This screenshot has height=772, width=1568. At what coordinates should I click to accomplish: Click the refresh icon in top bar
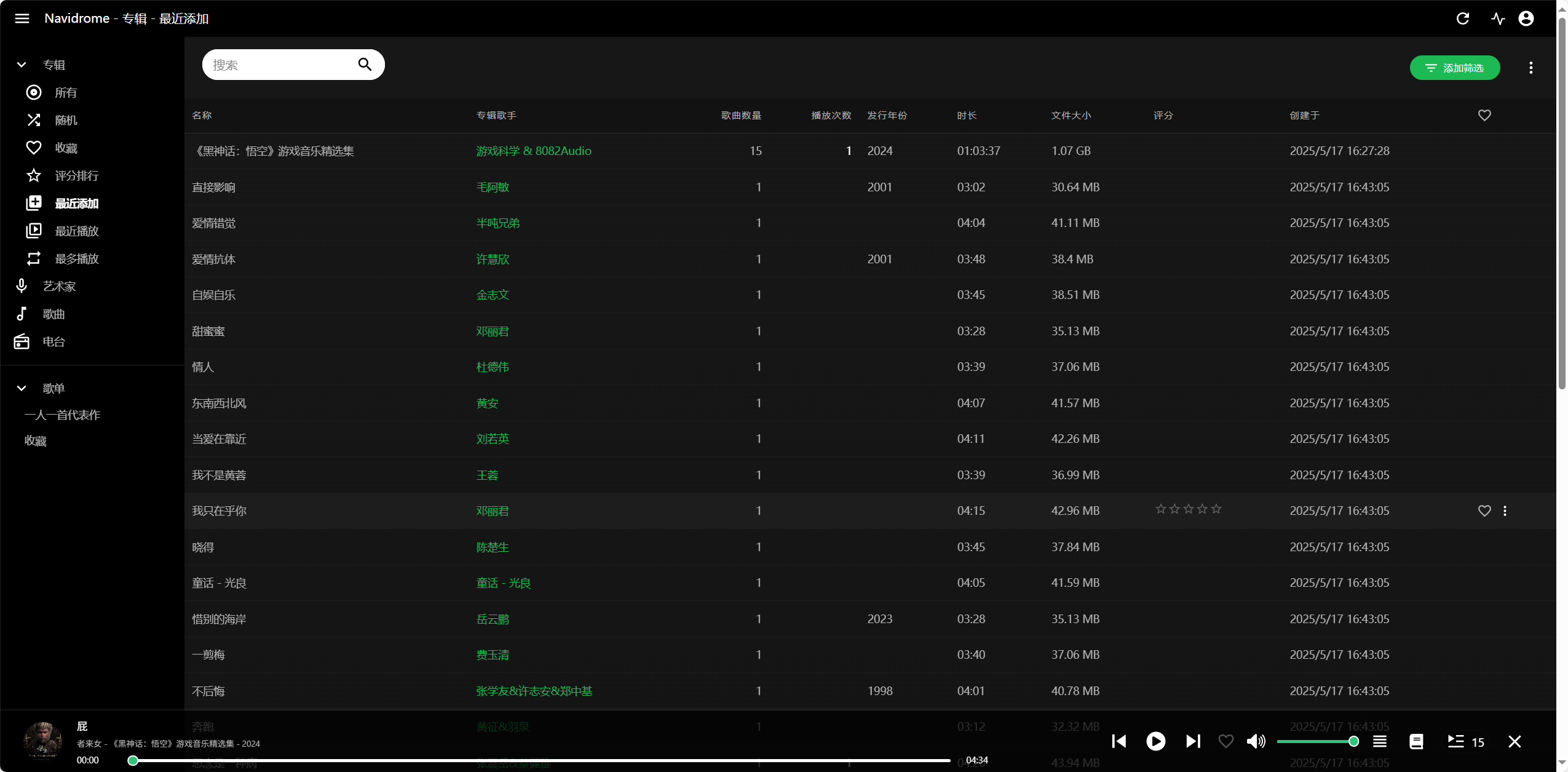coord(1463,18)
